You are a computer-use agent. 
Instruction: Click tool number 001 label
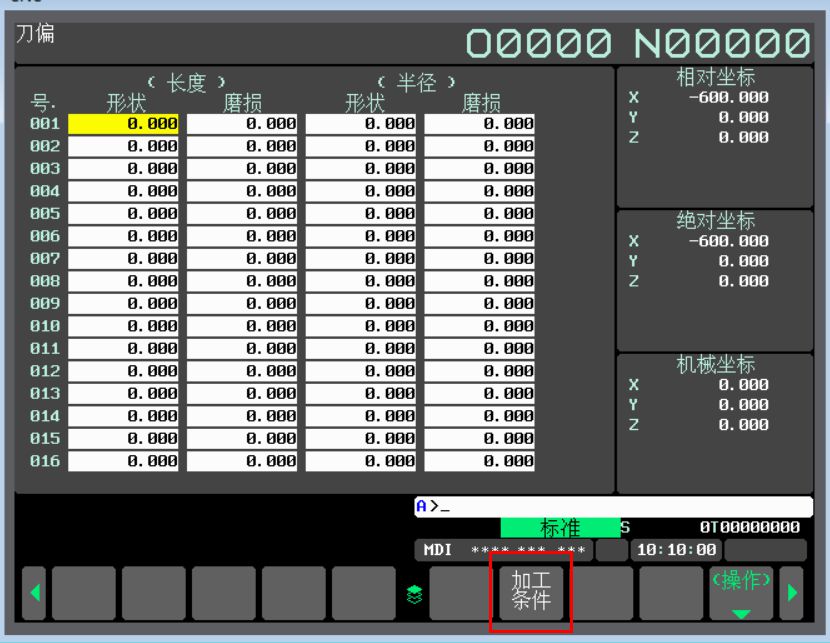[x=45, y=124]
